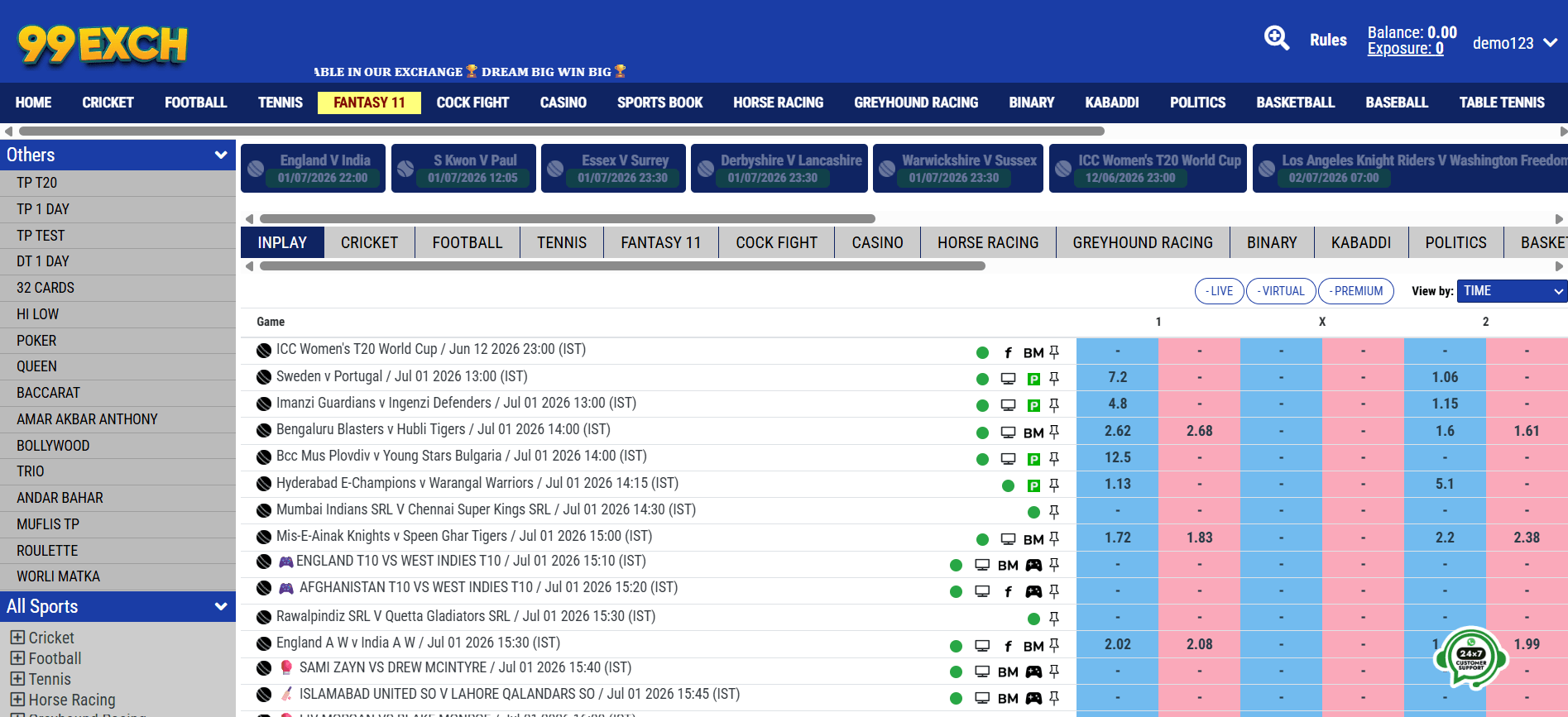Expand the Football tree item
This screenshot has height=717, width=1568.
pos(17,658)
